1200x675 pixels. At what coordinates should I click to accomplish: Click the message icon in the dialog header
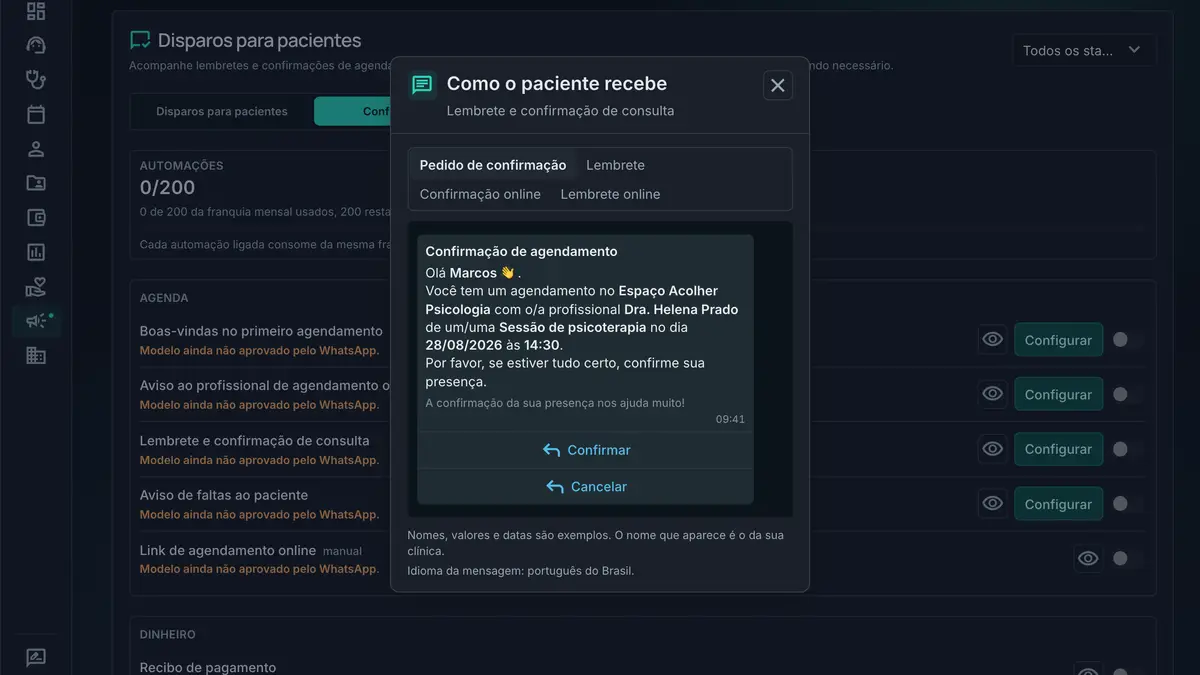[422, 85]
